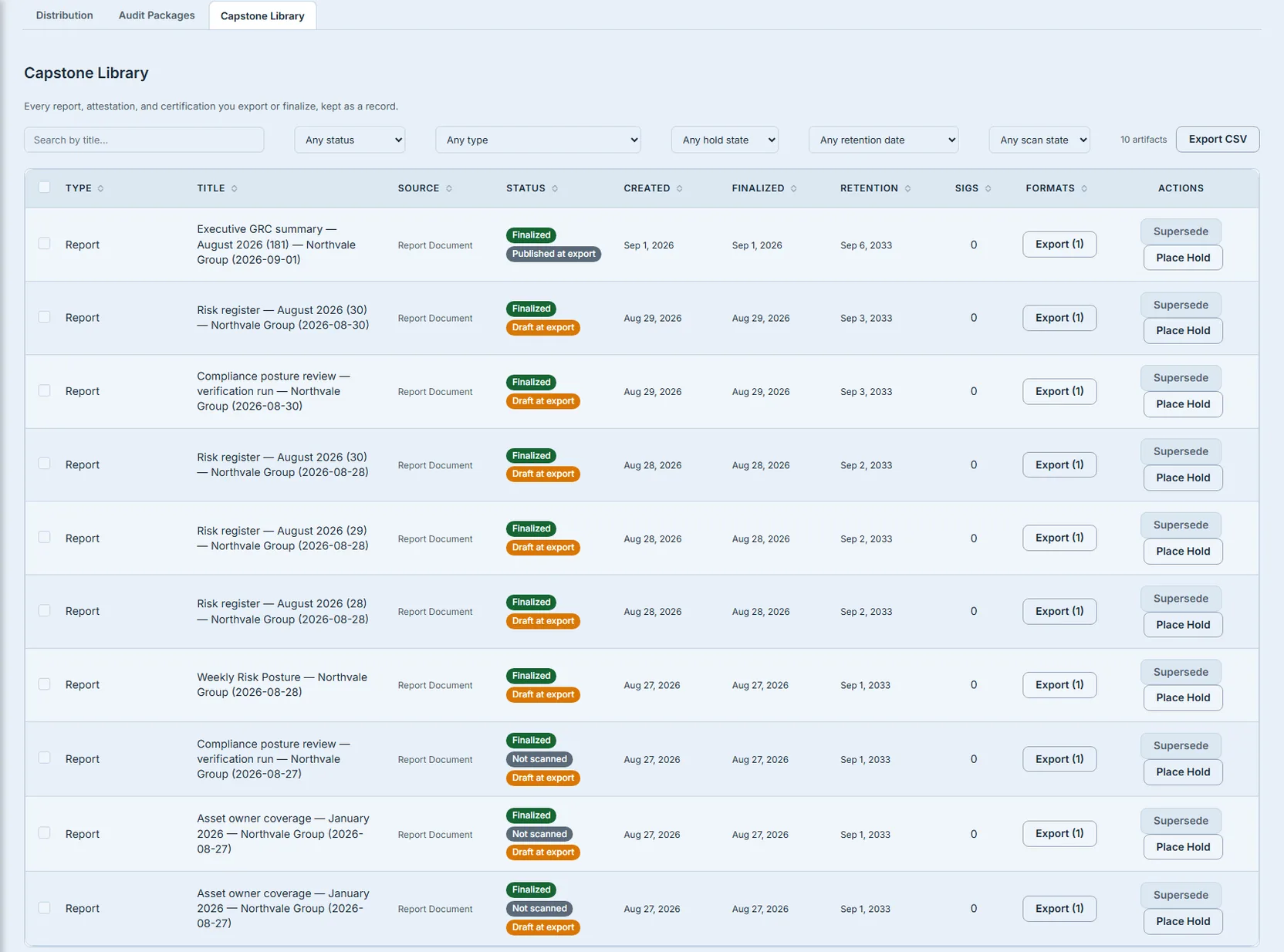Screen dimensions: 1284x952
Task: Click the FINALIZED column sort icon
Action: pyautogui.click(x=794, y=188)
